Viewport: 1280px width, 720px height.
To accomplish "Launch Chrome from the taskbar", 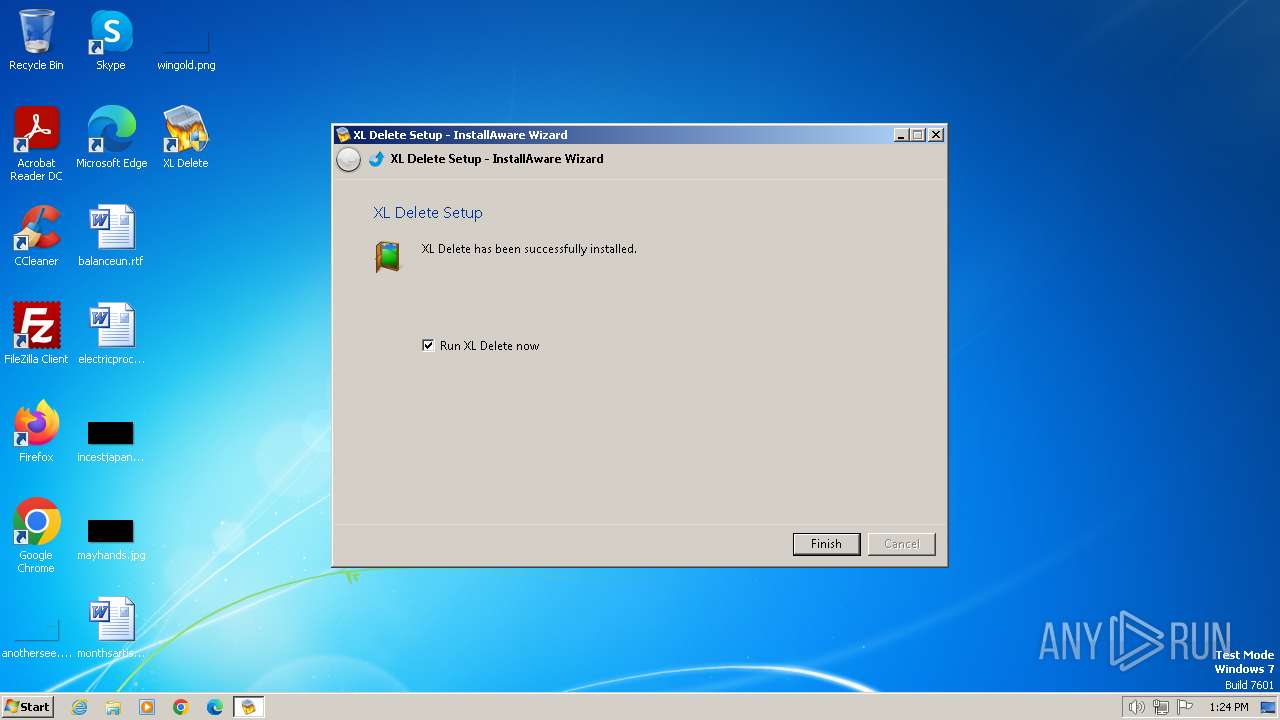I will pyautogui.click(x=181, y=707).
